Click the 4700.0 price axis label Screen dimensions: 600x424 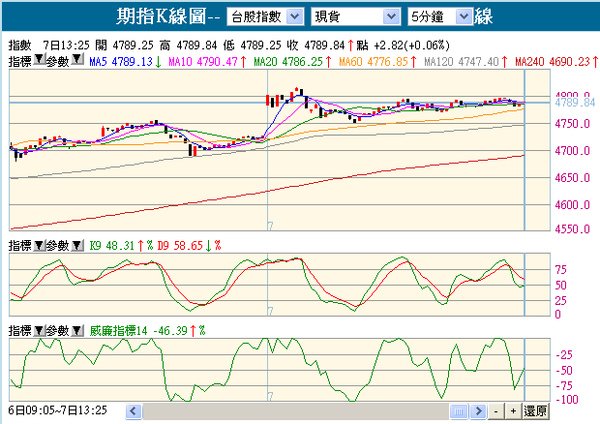572,151
